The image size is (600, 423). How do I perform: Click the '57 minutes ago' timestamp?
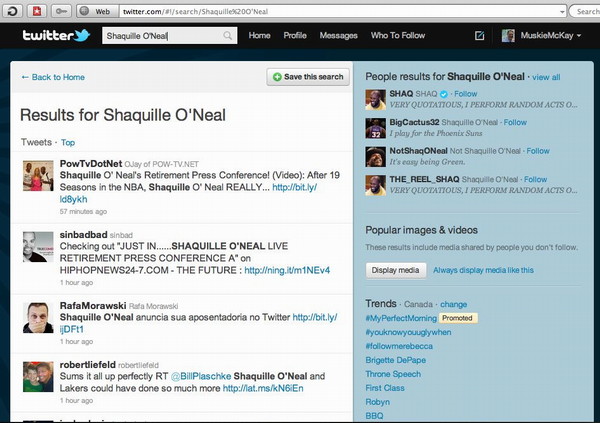83,211
